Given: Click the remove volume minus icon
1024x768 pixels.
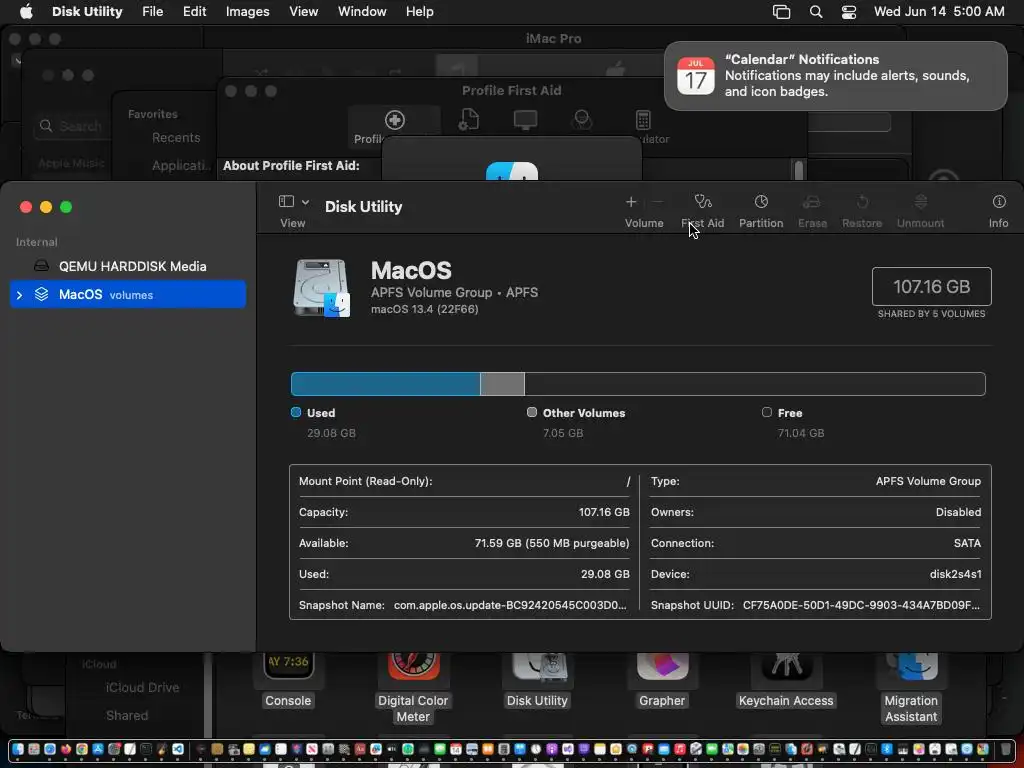Looking at the screenshot, I should (658, 202).
